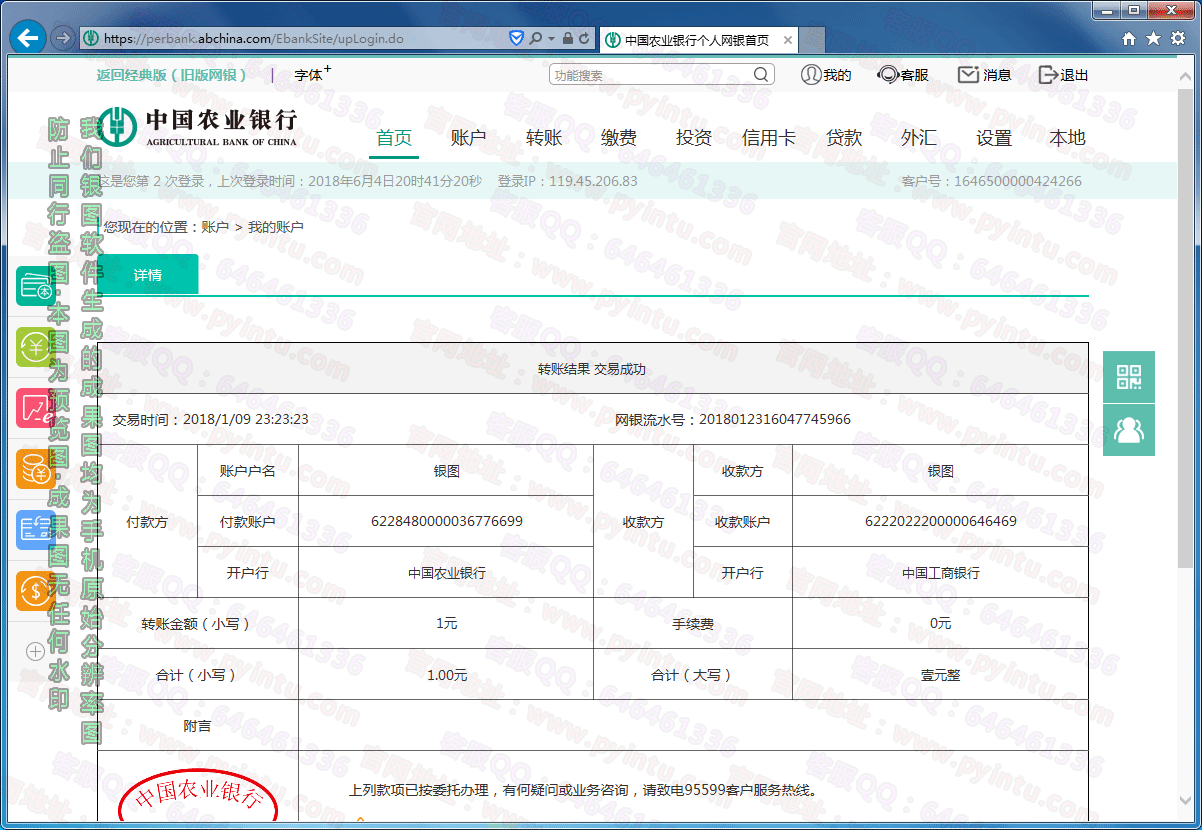Image resolution: width=1202 pixels, height=830 pixels.
Task: Click the scrollbar down arrow
Action: pos(1186,801)
